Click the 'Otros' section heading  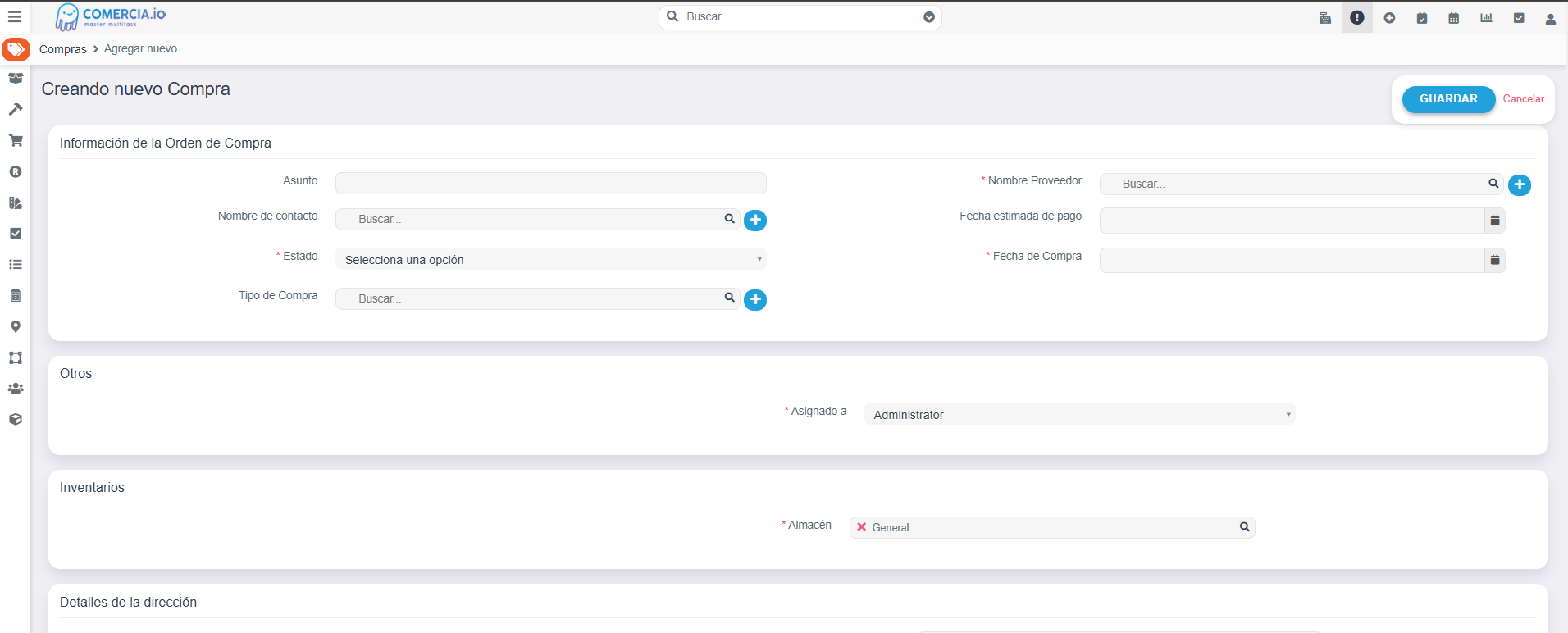point(76,373)
